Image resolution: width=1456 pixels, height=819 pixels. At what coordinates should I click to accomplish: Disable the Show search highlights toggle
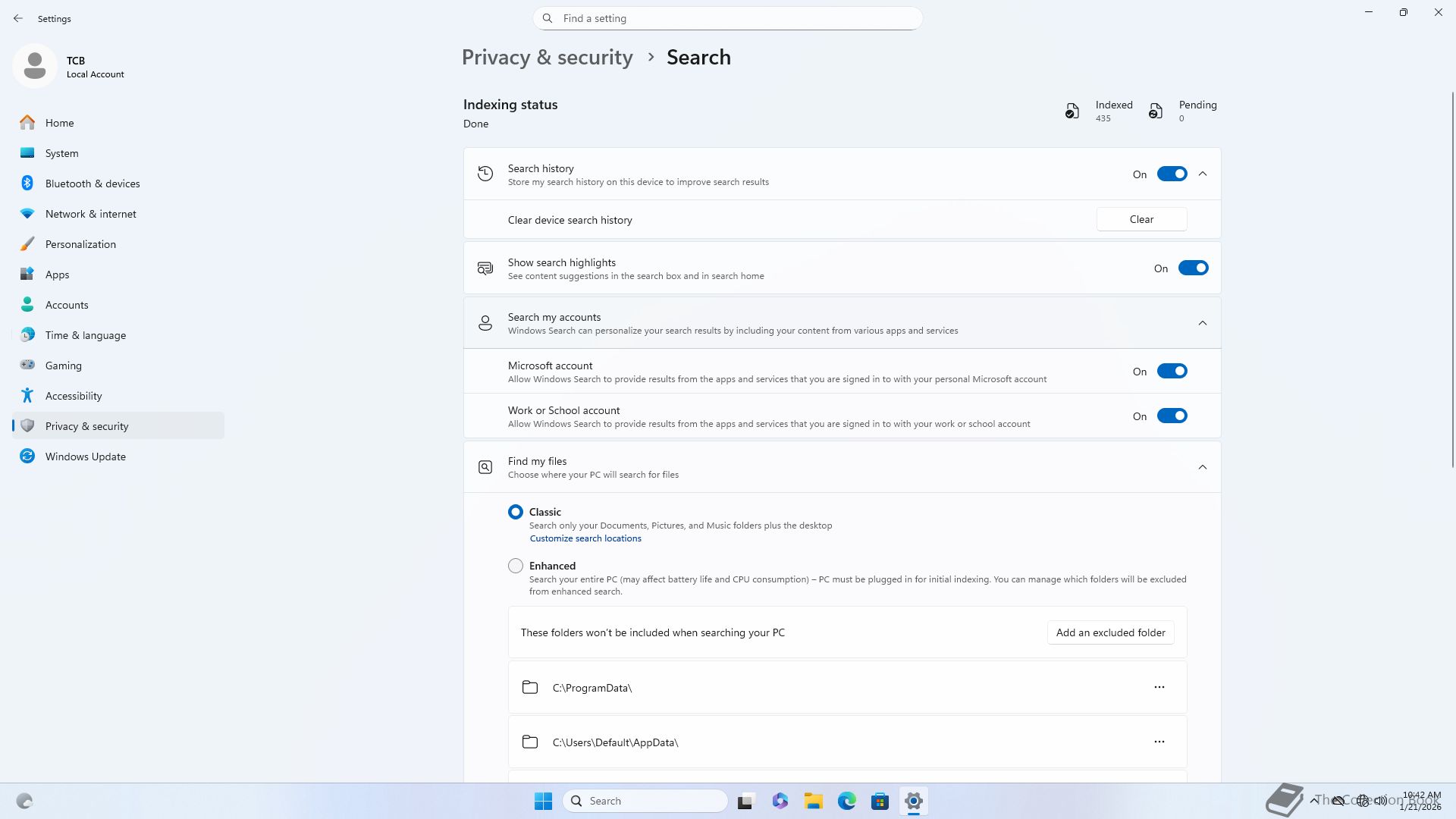pos(1193,268)
